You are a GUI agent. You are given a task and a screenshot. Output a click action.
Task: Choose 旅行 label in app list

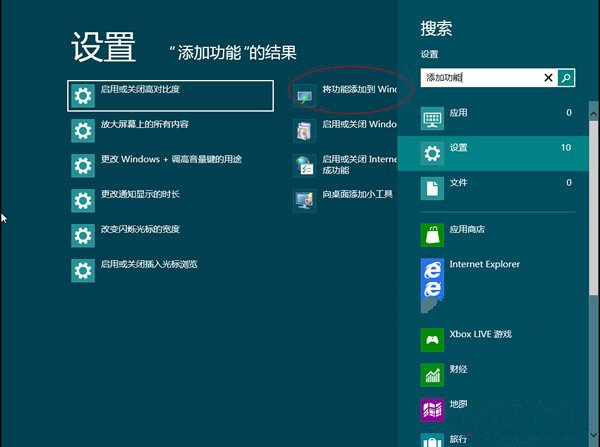[x=458, y=439]
